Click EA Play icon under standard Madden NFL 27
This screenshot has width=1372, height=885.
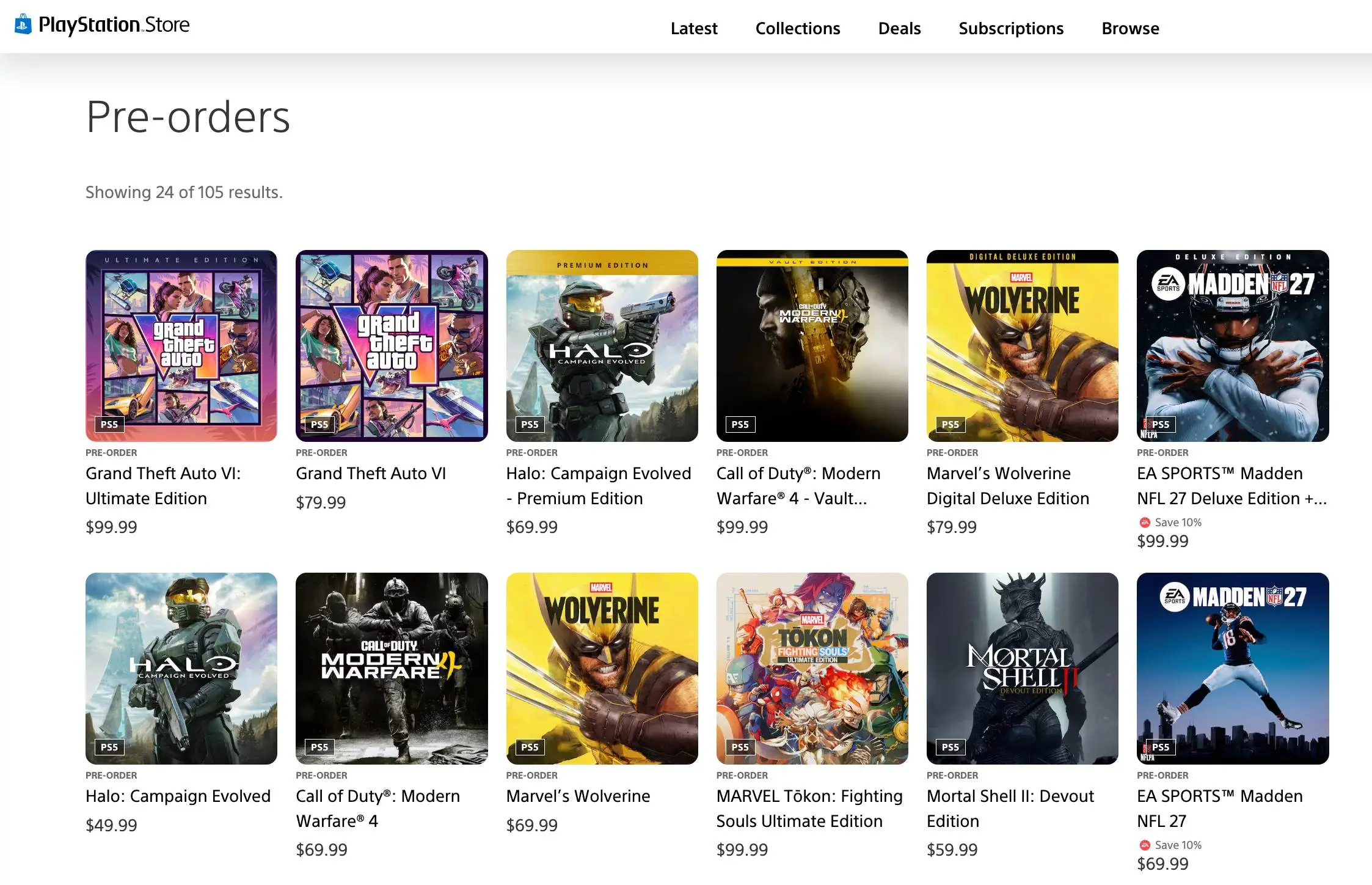tap(1145, 845)
